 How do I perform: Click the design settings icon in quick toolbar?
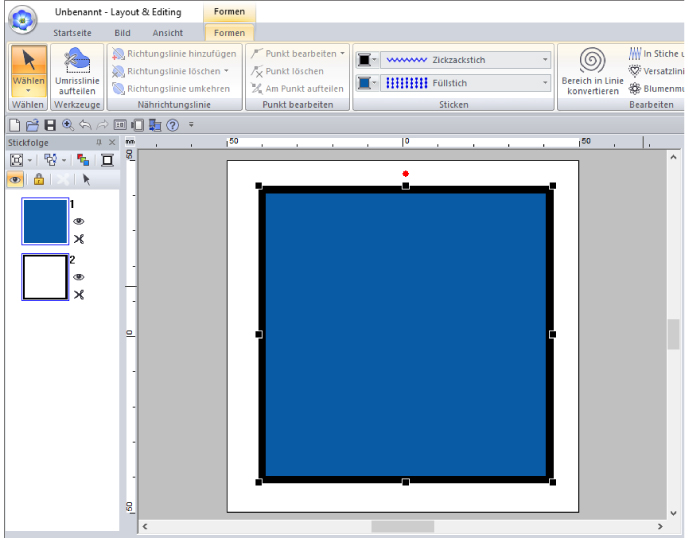pyautogui.click(x=120, y=125)
